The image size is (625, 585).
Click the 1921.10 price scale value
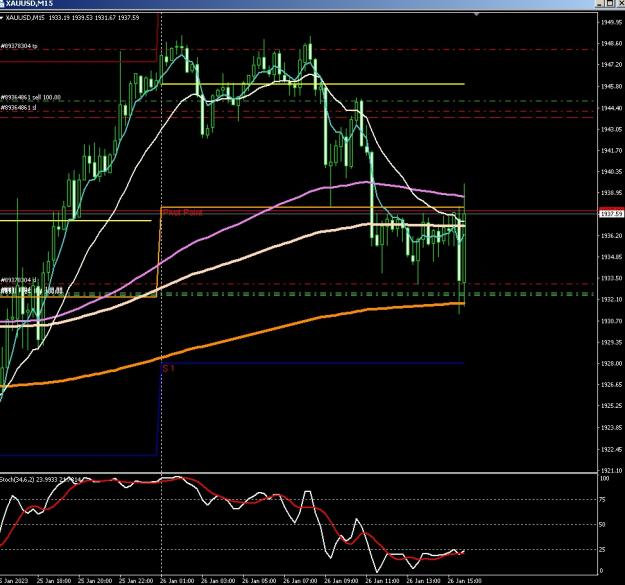click(611, 471)
